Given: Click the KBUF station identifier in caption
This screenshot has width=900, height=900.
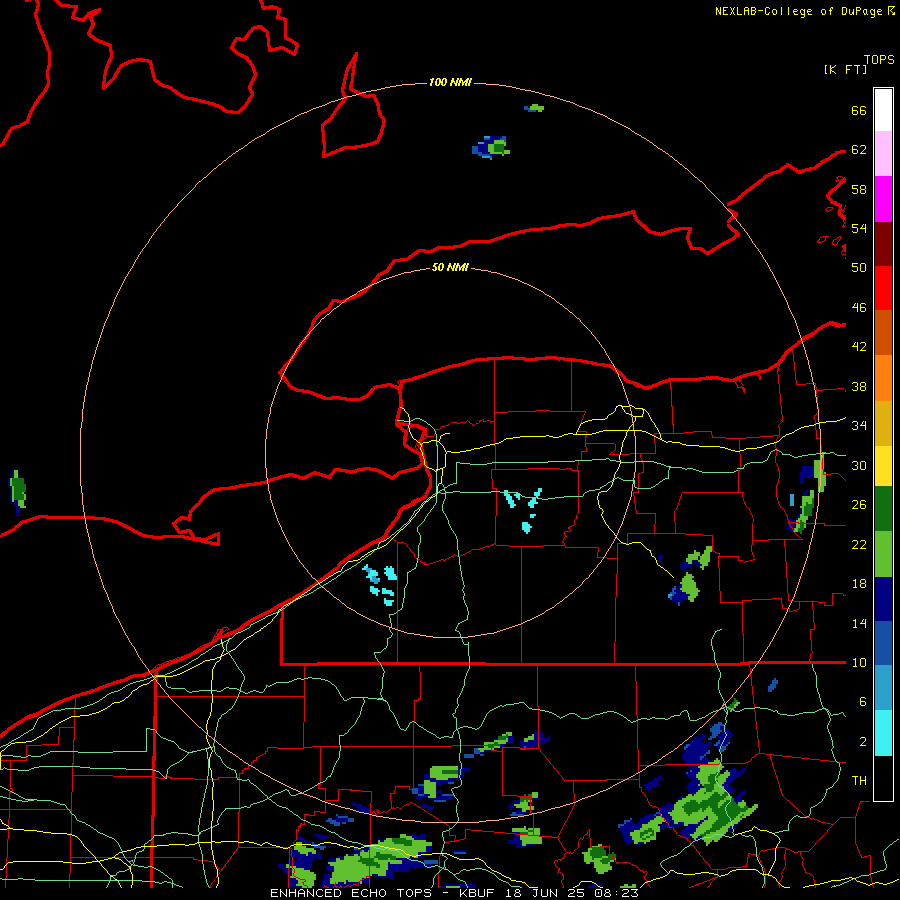Looking at the screenshot, I should 479,893.
